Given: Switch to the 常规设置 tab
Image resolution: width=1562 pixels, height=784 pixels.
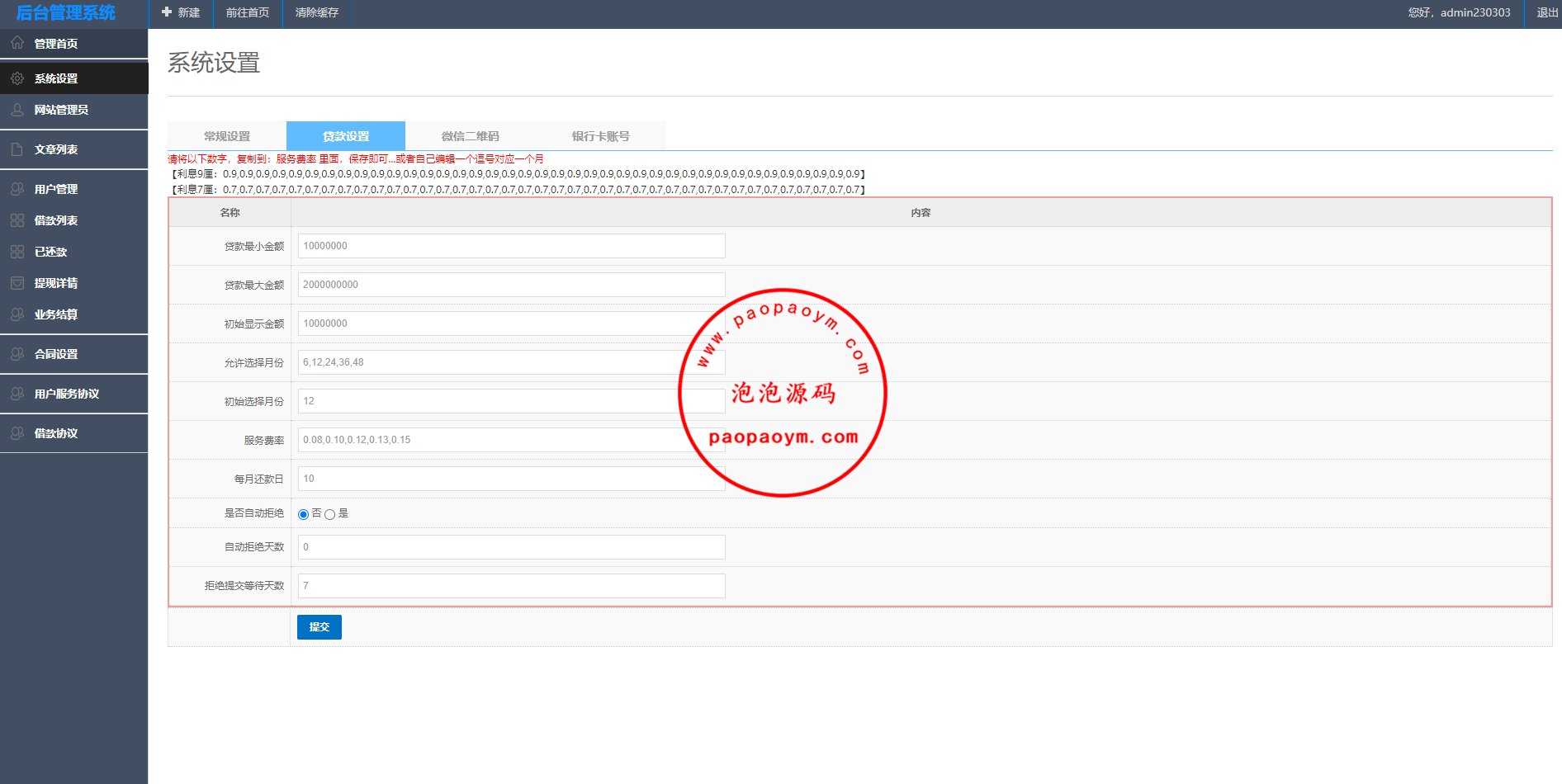Looking at the screenshot, I should (227, 136).
